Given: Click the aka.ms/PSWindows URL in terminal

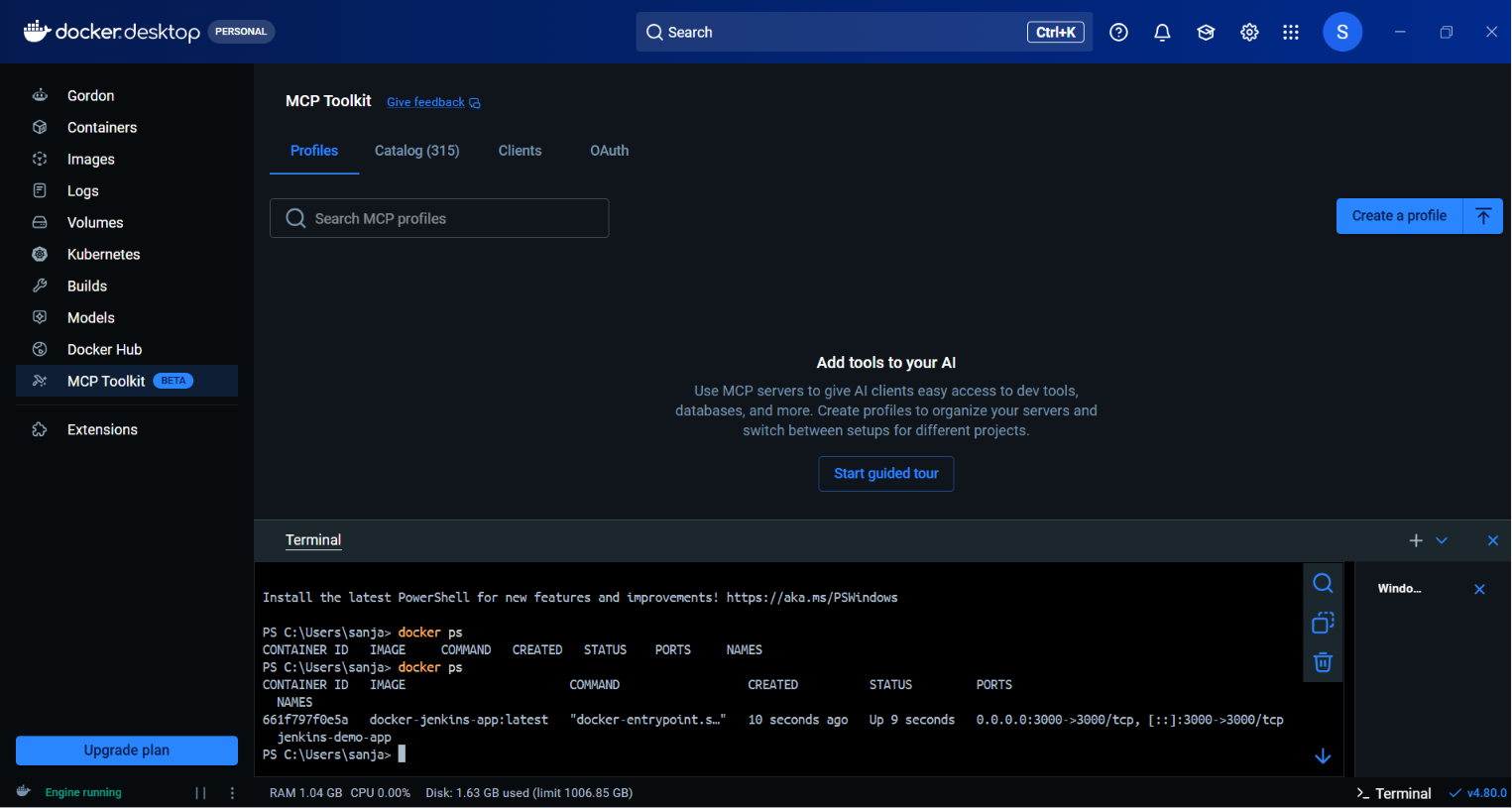Looking at the screenshot, I should 812,598.
